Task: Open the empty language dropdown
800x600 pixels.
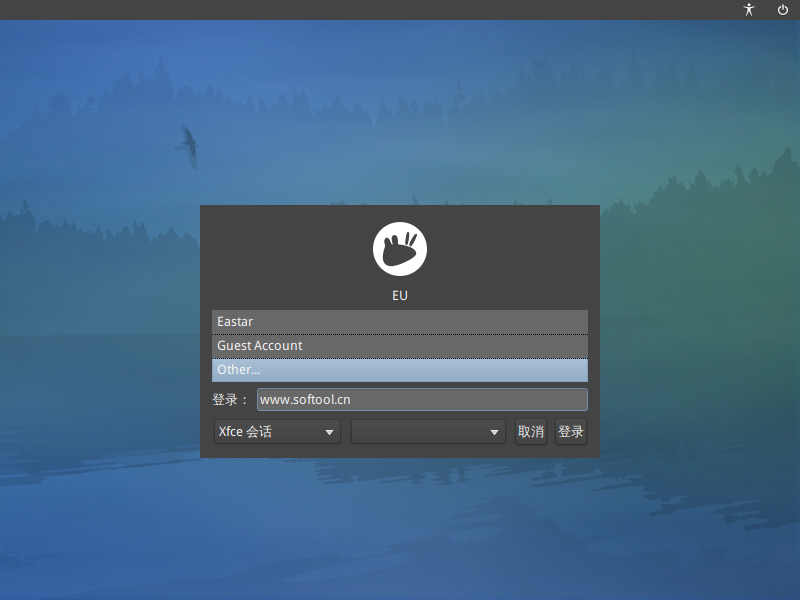Action: click(x=428, y=432)
